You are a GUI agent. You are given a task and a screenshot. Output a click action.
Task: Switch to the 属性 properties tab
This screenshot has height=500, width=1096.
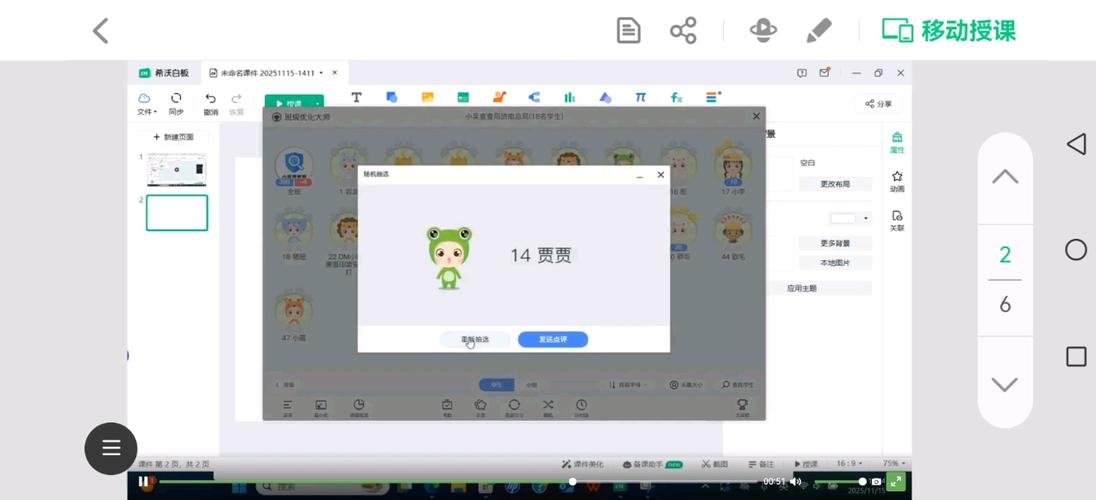[x=897, y=142]
